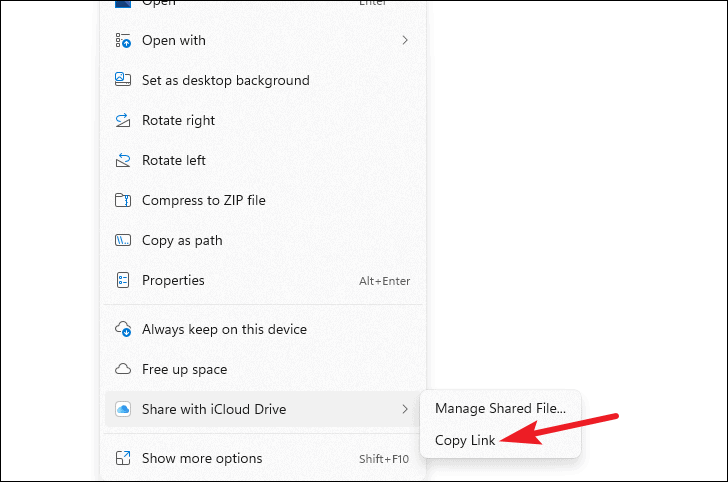This screenshot has width=728, height=482.
Task: Select Set as desktop background
Action: point(263,80)
